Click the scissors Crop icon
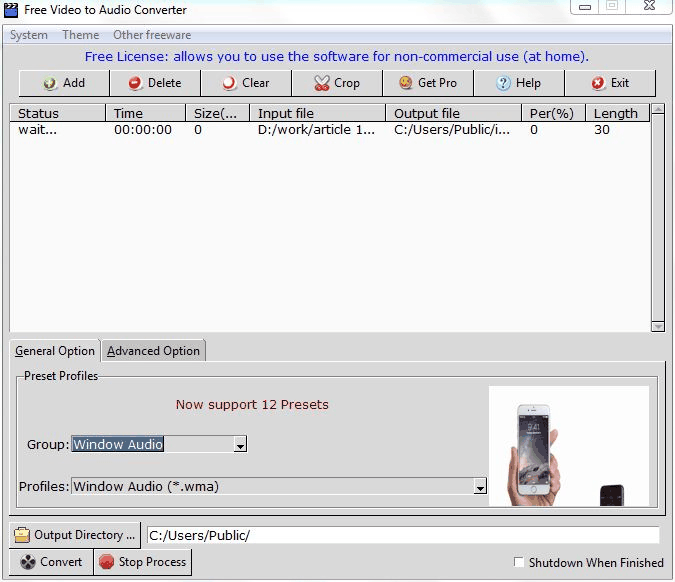This screenshot has width=675, height=582. click(322, 83)
